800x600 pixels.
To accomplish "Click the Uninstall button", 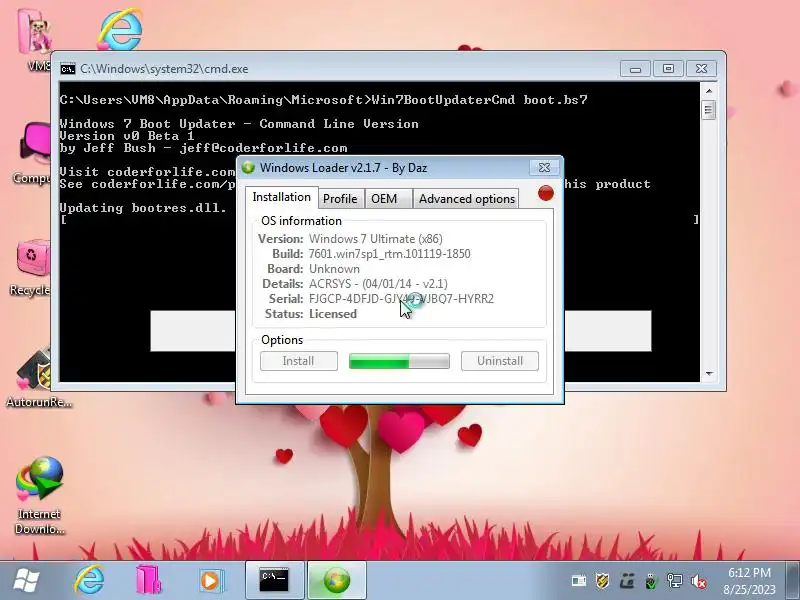I will 499,361.
